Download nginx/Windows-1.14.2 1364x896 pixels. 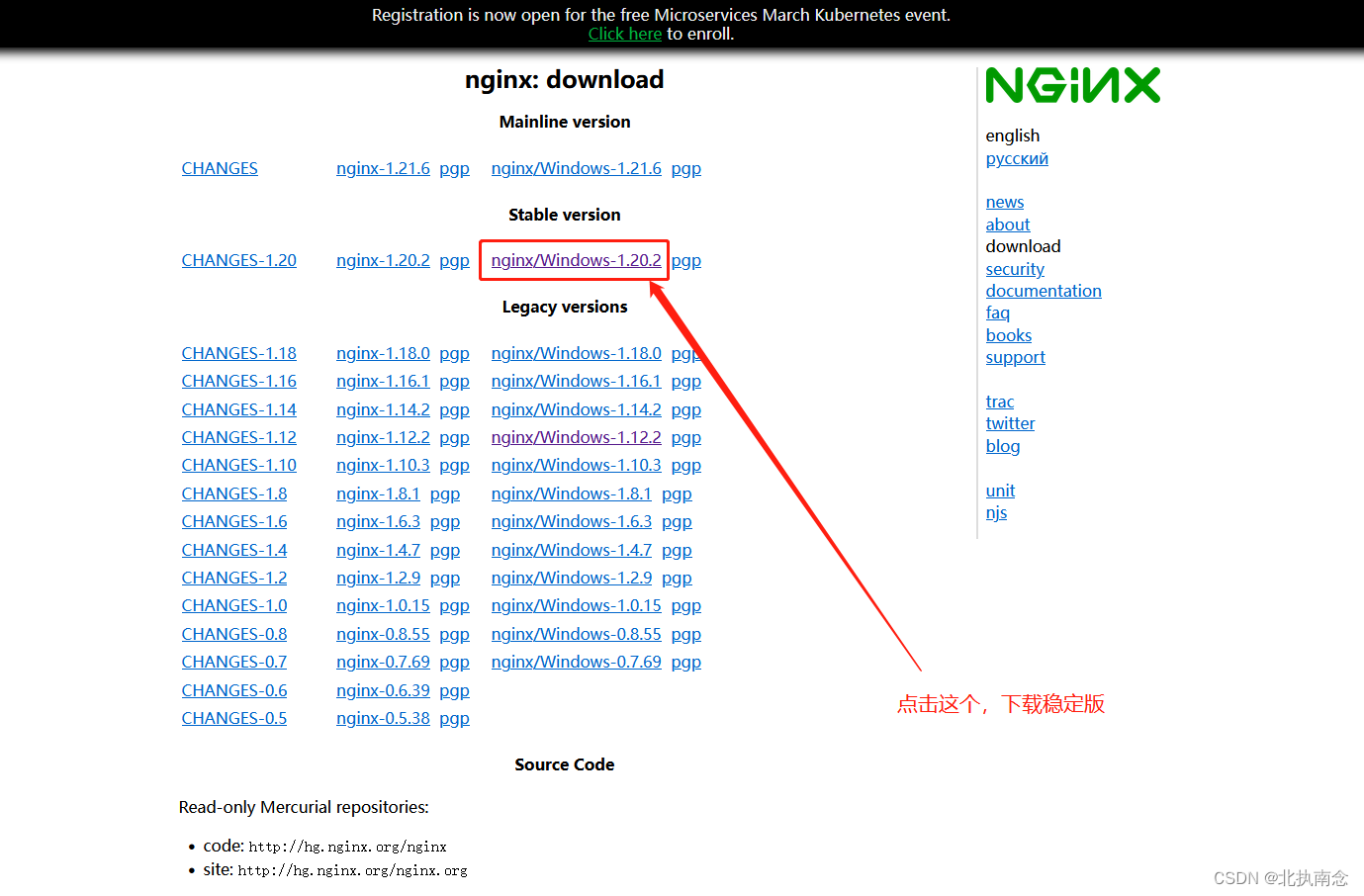[x=576, y=409]
